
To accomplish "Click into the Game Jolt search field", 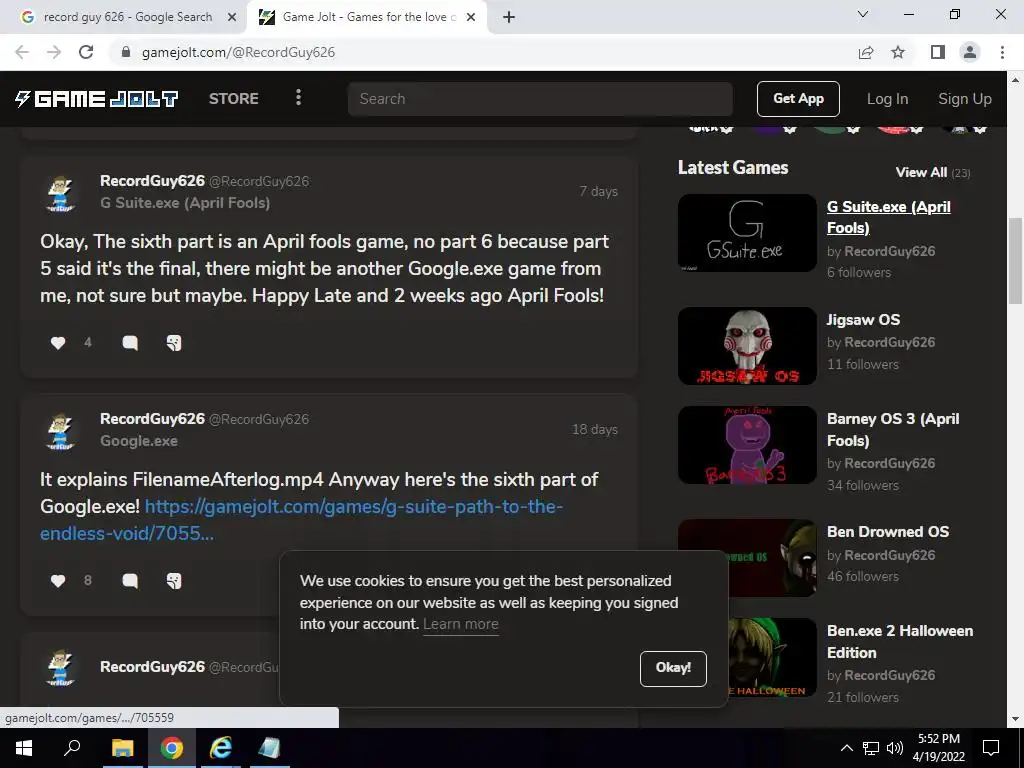I will tap(540, 99).
